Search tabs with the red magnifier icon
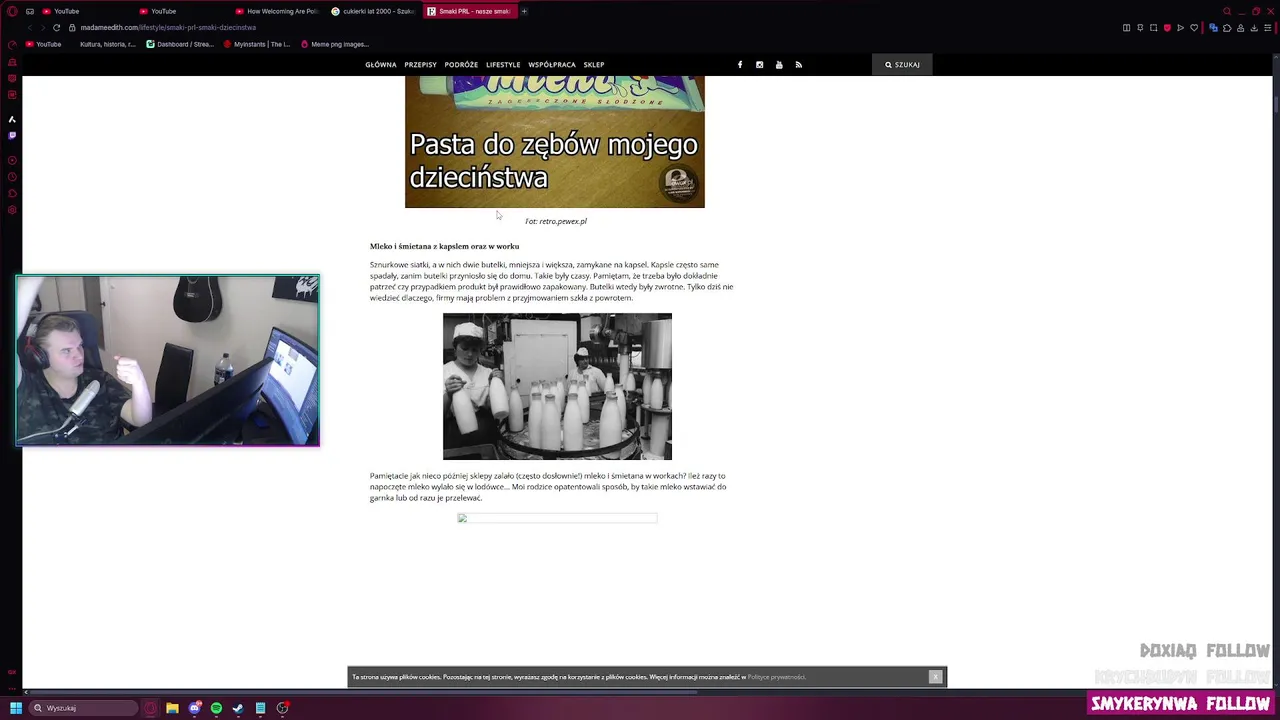1280x720 pixels. (1227, 11)
